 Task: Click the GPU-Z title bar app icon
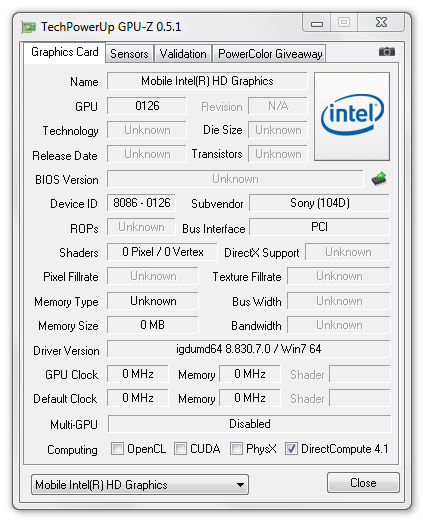pyautogui.click(x=29, y=27)
